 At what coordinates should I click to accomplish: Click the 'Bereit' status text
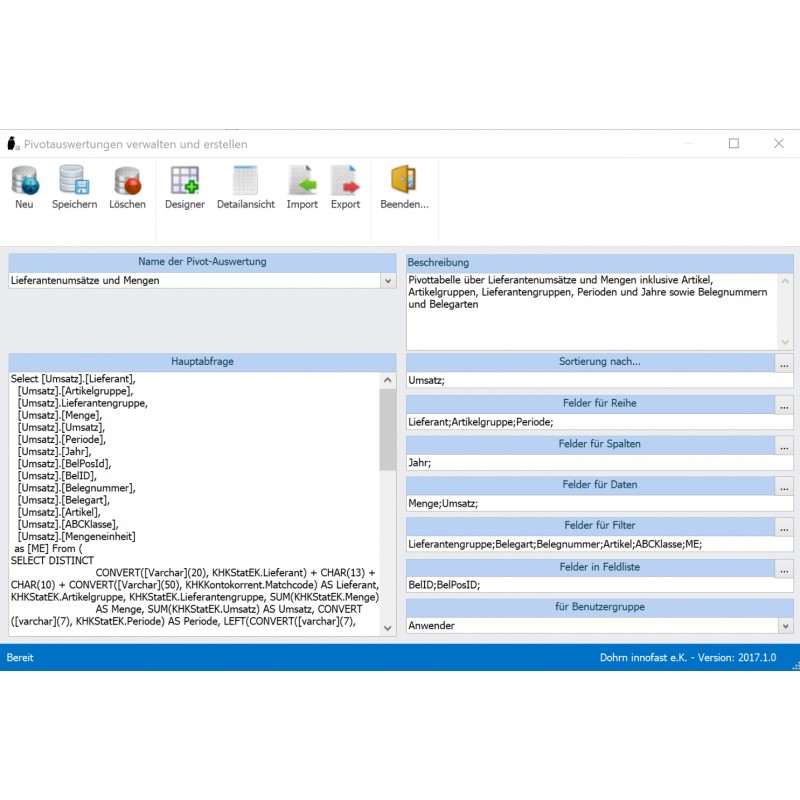(20, 658)
